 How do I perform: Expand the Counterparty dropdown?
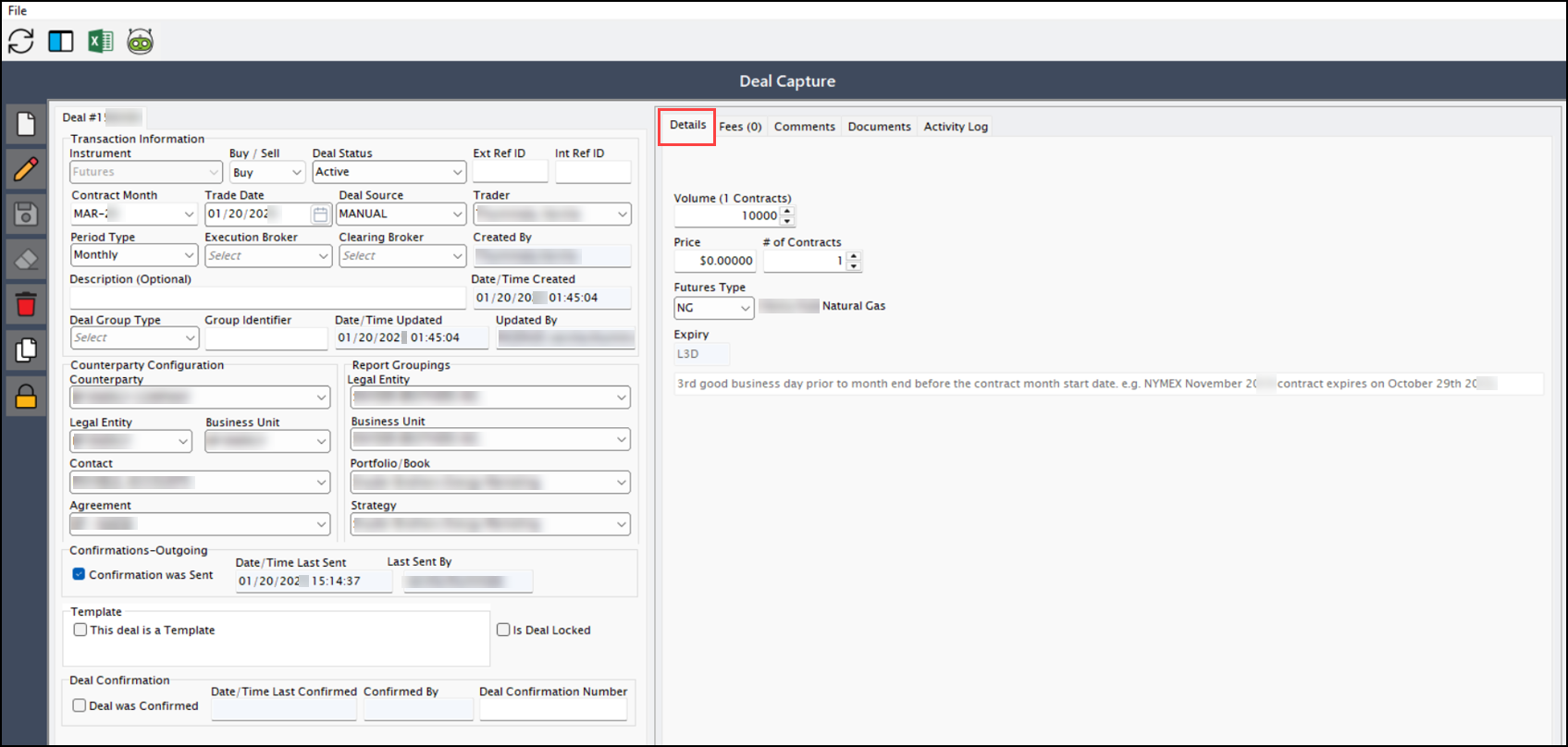pos(200,398)
